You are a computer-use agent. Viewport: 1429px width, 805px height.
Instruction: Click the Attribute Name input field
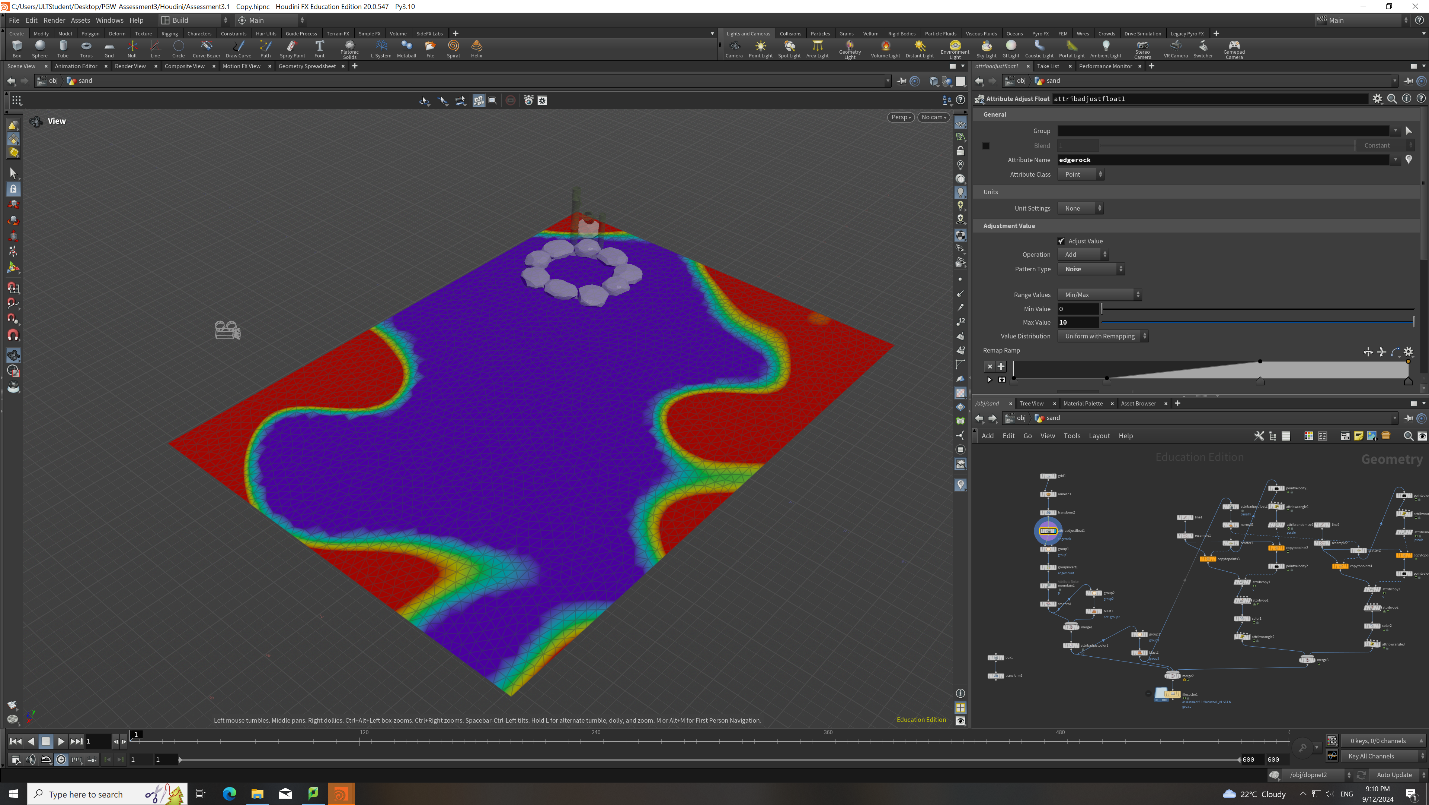(1227, 160)
